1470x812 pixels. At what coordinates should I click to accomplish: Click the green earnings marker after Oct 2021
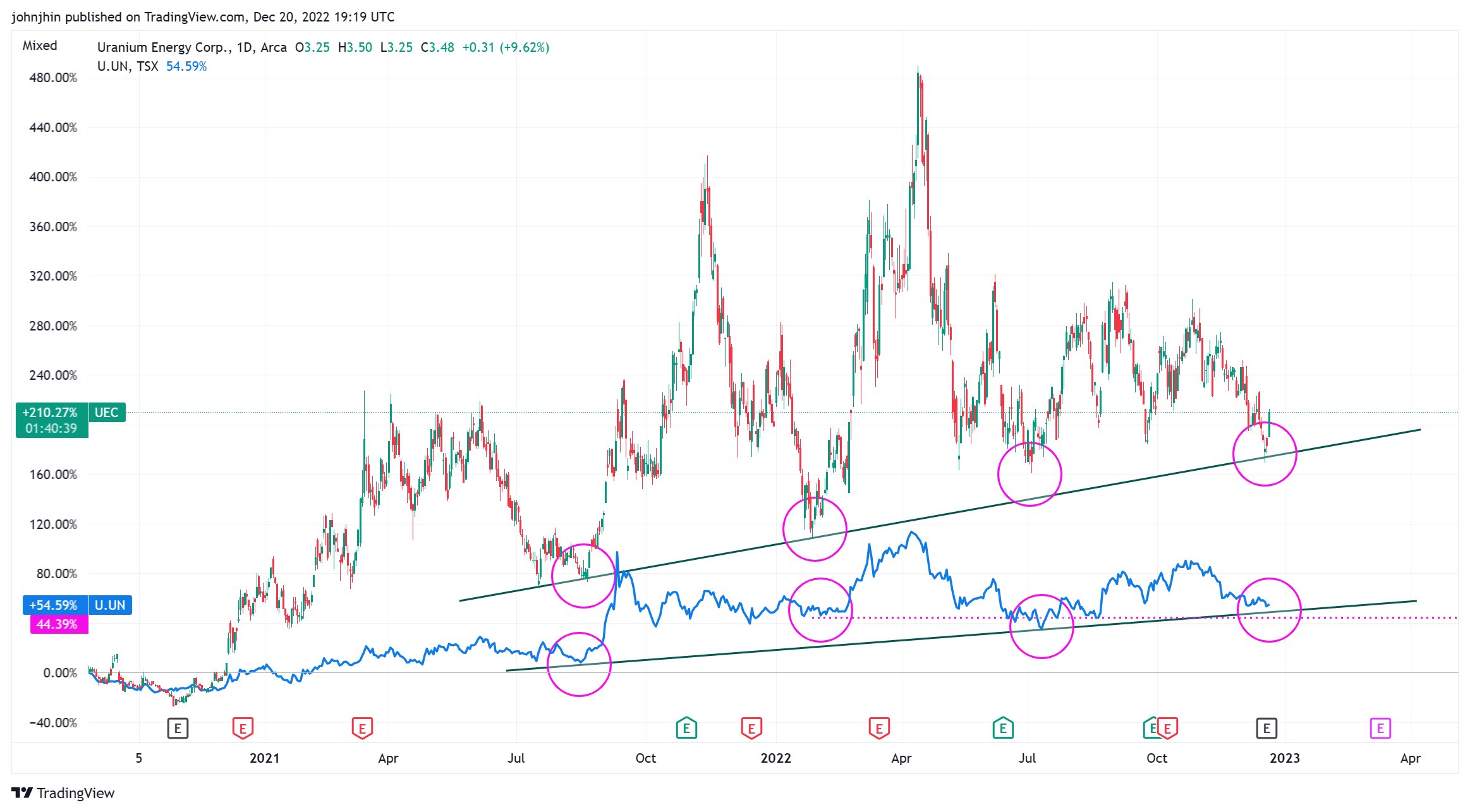(x=686, y=728)
